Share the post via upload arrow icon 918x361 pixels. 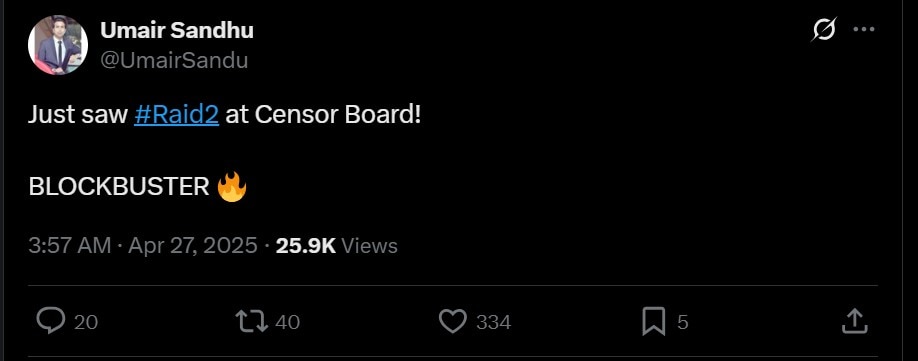854,321
